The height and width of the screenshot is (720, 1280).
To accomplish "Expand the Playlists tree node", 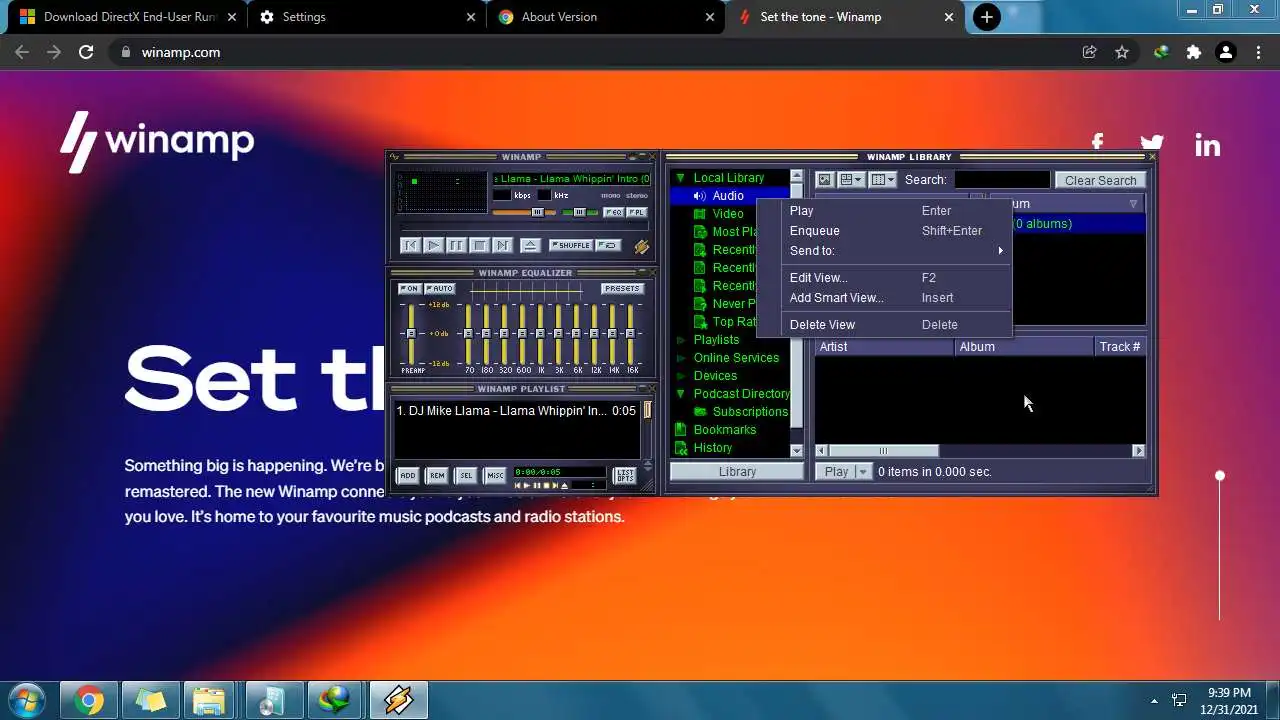I will point(680,340).
